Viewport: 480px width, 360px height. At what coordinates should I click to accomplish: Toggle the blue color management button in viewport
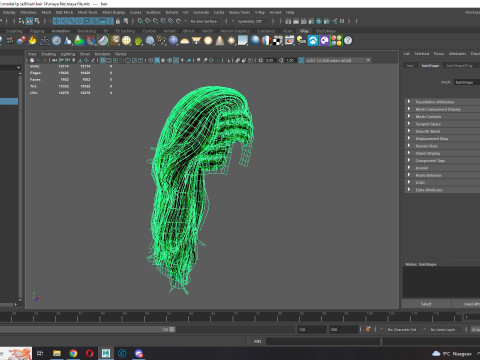301,60
